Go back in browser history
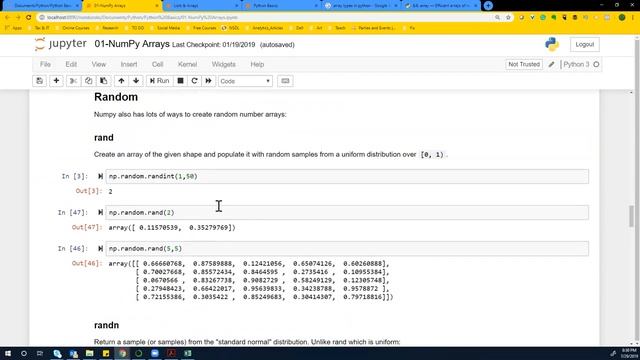 7,17
